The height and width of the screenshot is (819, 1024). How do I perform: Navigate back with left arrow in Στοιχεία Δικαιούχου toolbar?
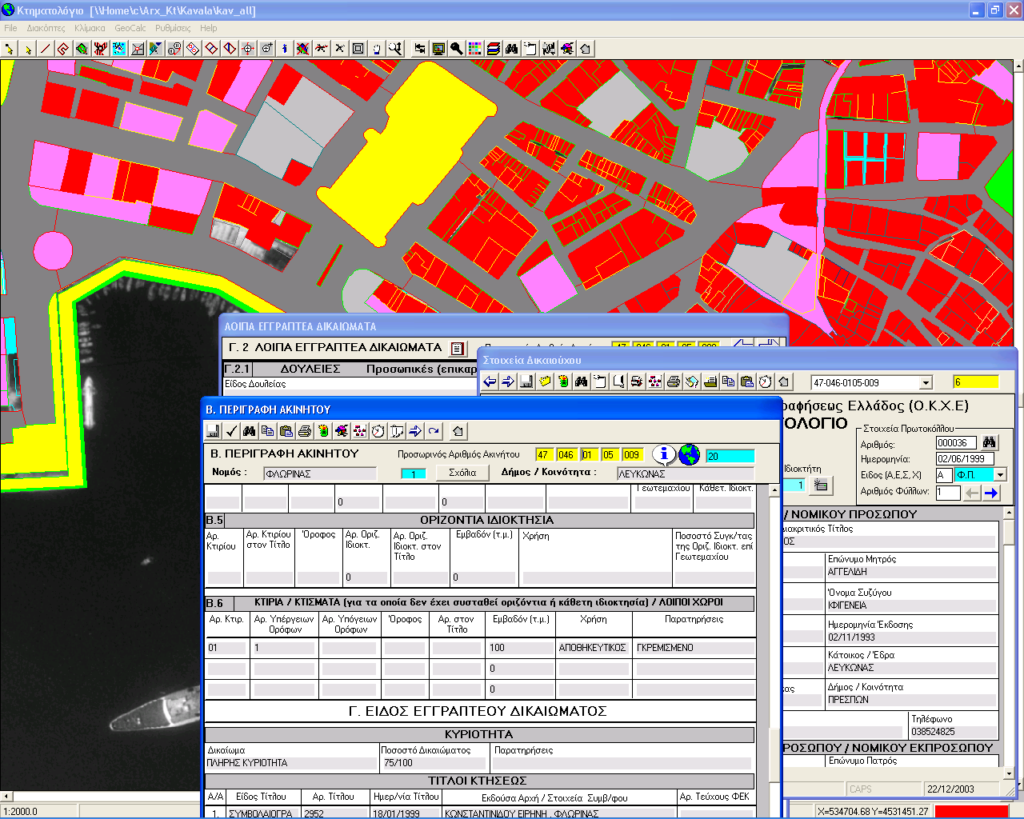pos(488,381)
